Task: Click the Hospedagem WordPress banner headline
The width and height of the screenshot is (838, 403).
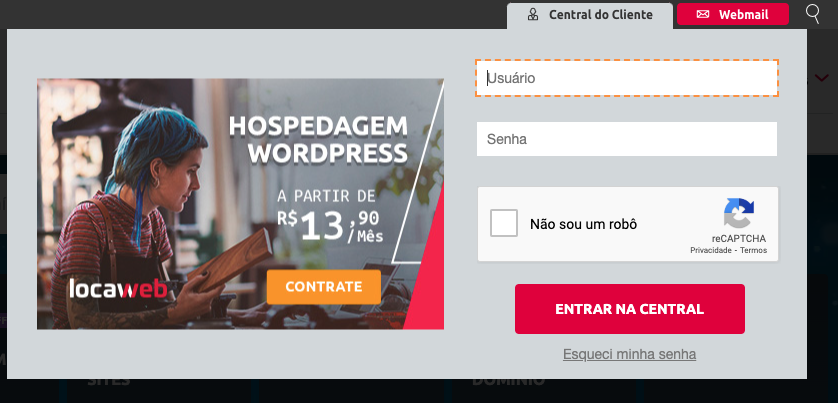Action: 319,140
